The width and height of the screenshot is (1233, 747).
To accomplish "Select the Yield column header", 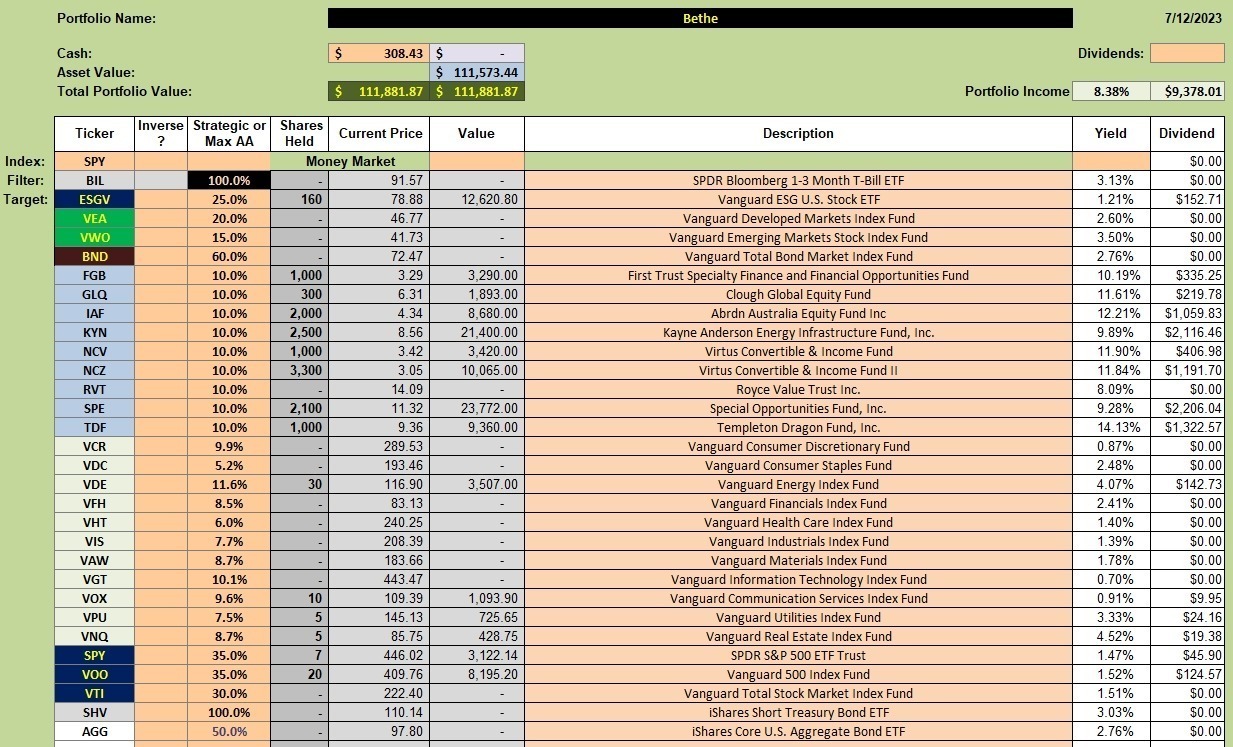I will (x=1111, y=133).
